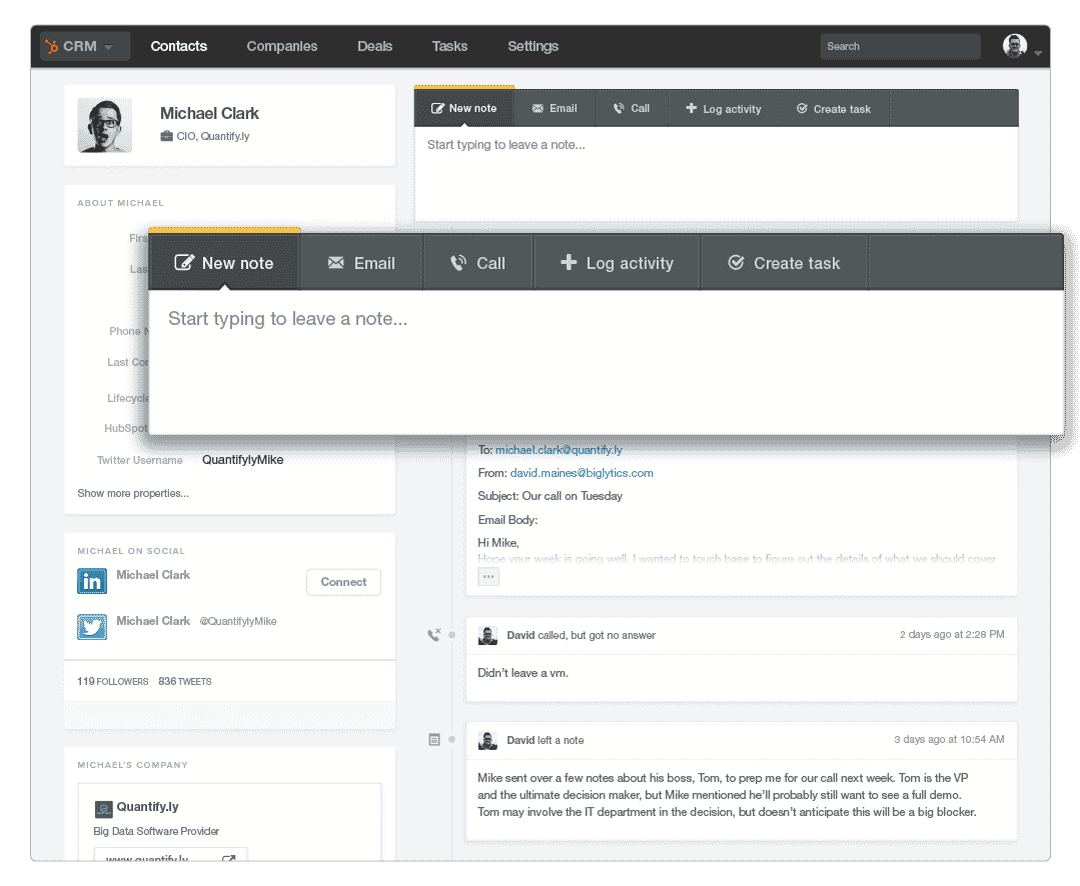Click the small pencil icon on New note tab

(437, 108)
